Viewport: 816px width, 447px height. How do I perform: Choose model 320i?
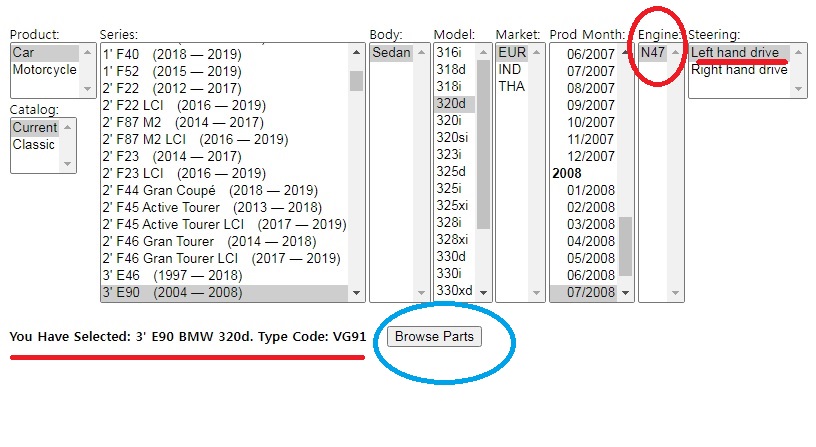(455, 121)
